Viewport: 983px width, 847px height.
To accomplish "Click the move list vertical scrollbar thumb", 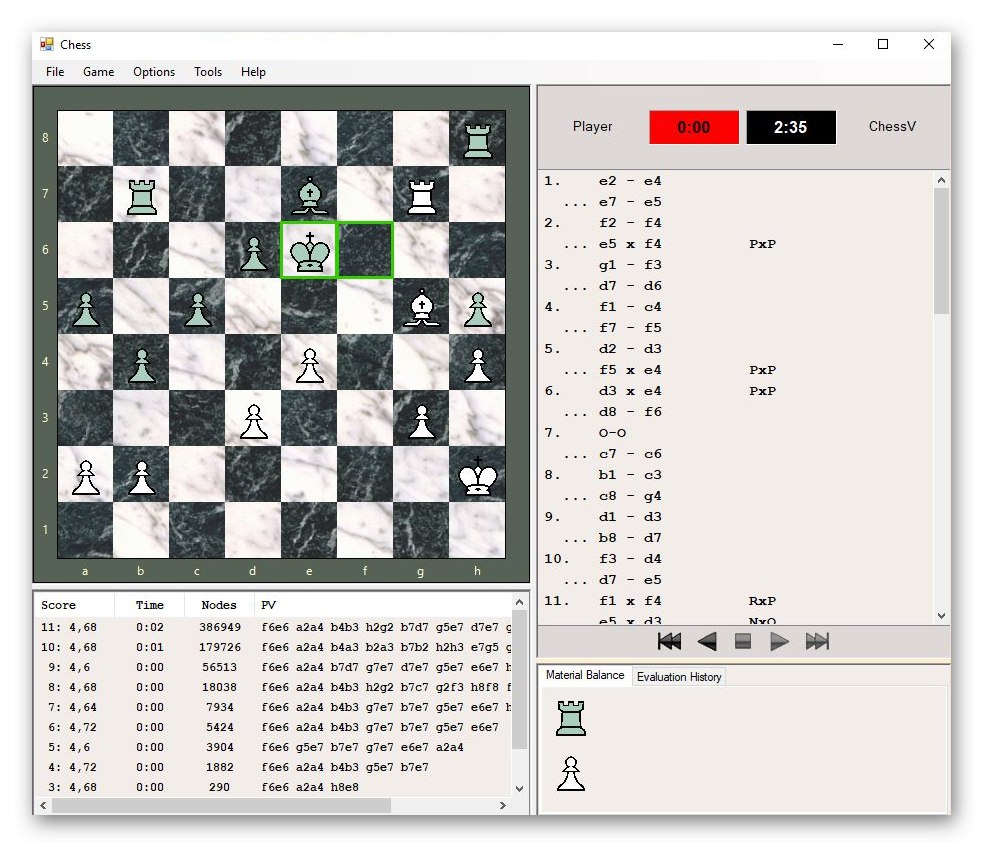I will point(941,251).
